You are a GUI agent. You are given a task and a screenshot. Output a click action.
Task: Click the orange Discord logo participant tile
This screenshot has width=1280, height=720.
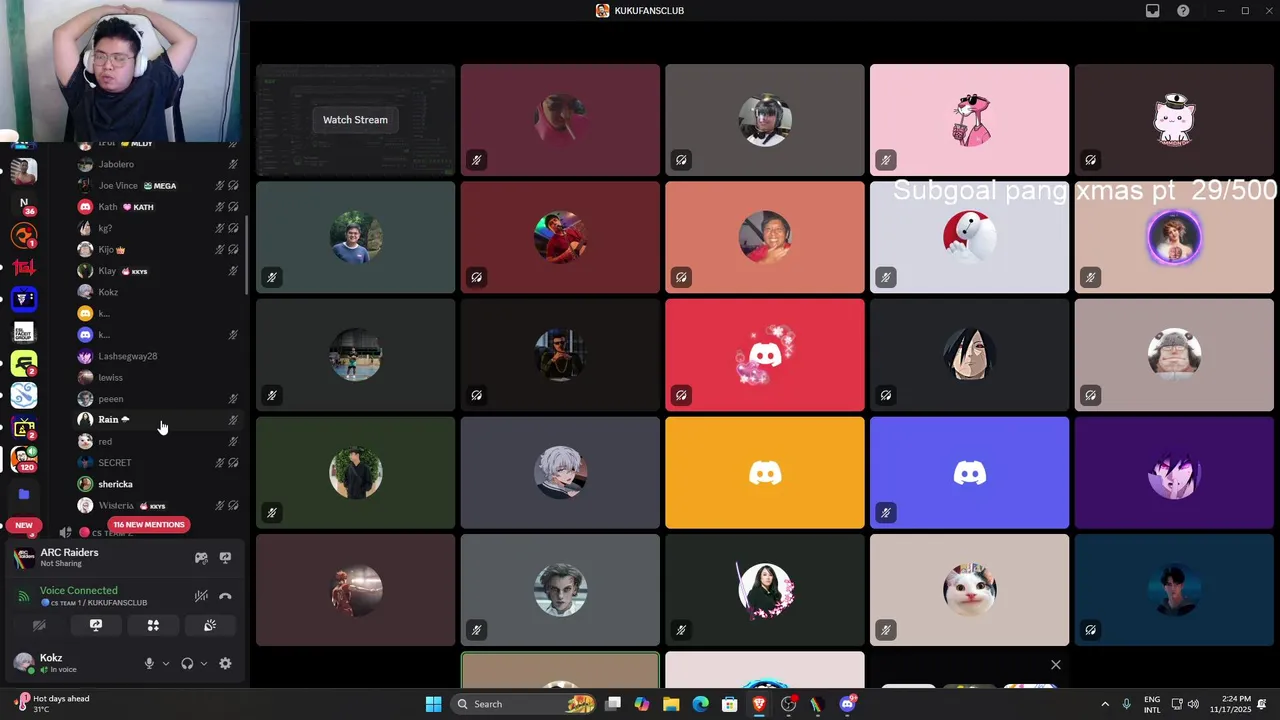click(x=765, y=472)
